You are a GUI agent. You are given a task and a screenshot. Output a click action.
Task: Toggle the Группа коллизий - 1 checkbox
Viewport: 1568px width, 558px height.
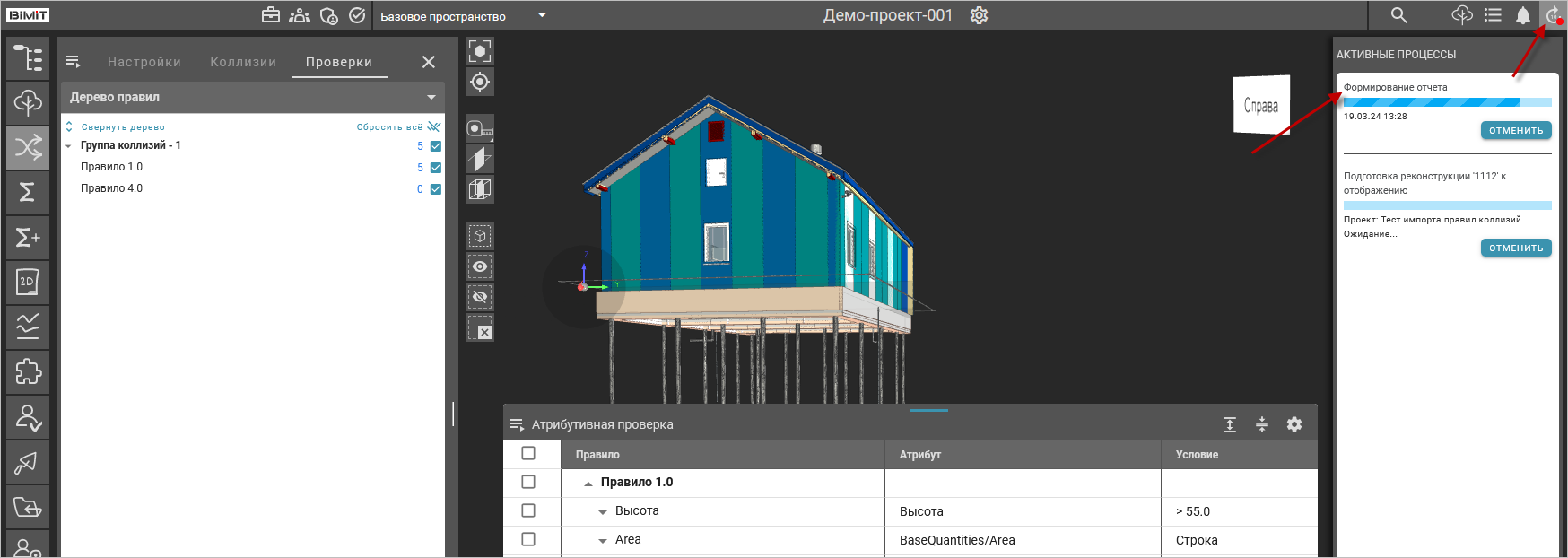[x=436, y=146]
